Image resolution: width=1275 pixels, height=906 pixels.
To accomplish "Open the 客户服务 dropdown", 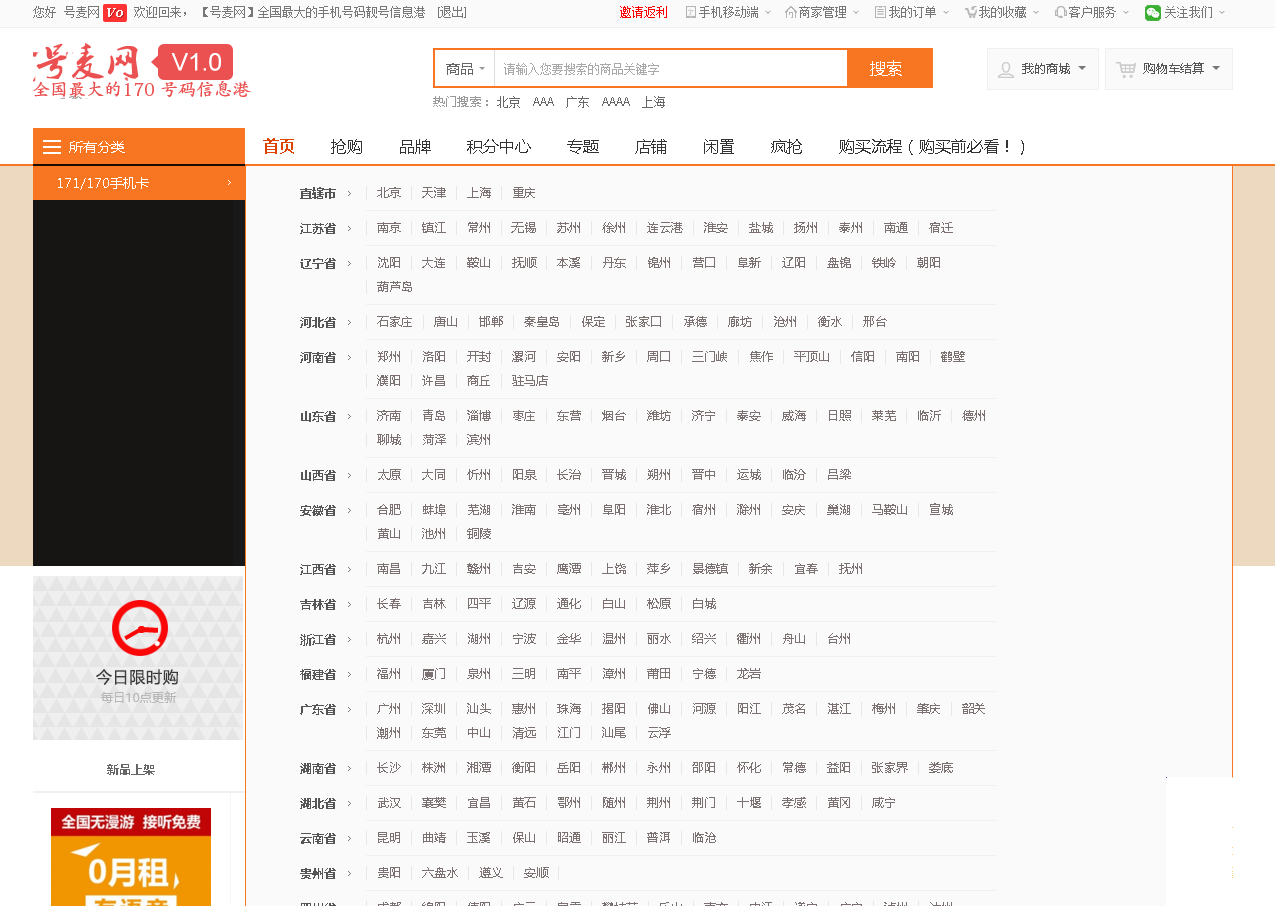I will click(1092, 12).
